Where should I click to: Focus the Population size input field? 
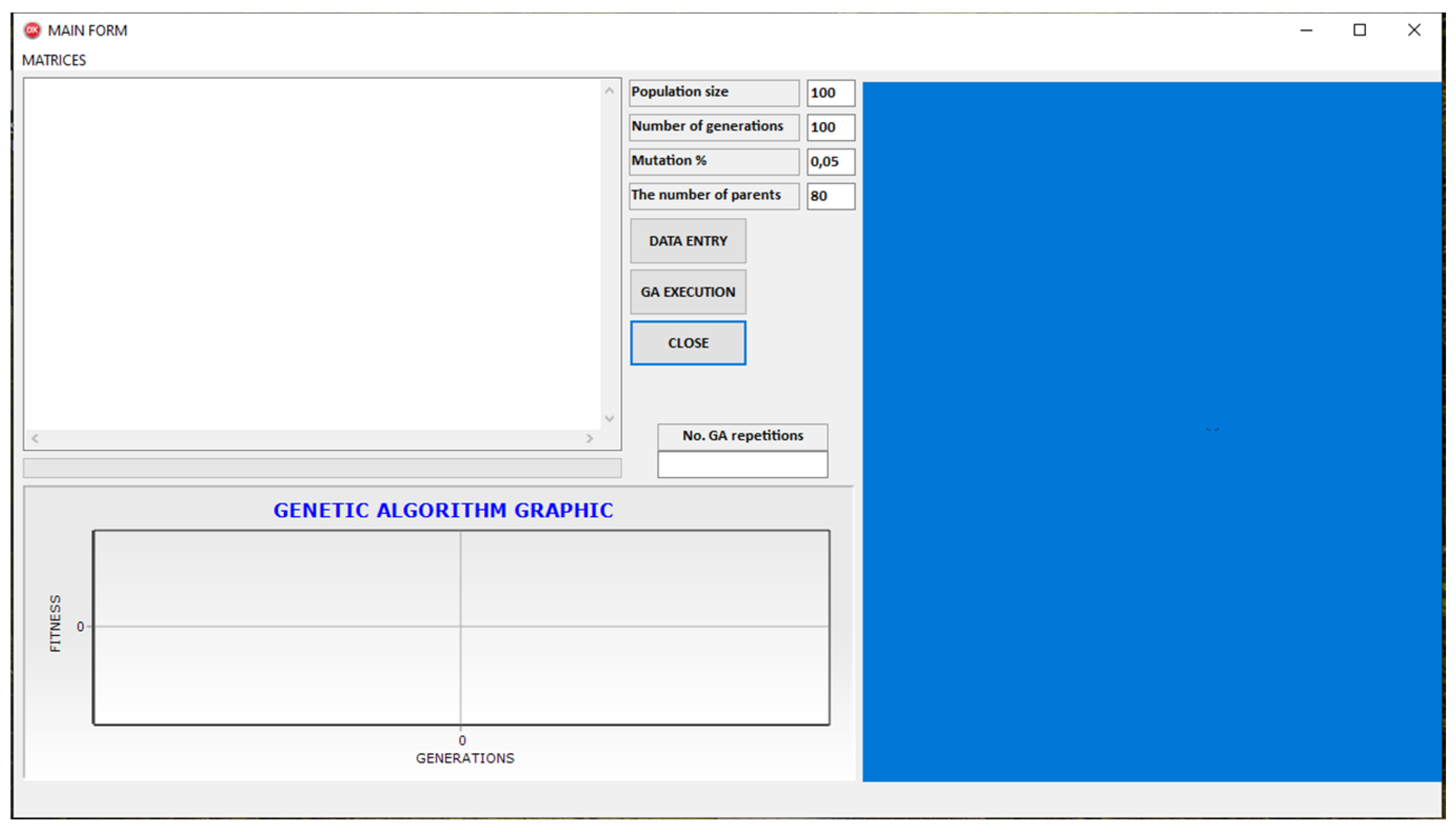(x=830, y=93)
